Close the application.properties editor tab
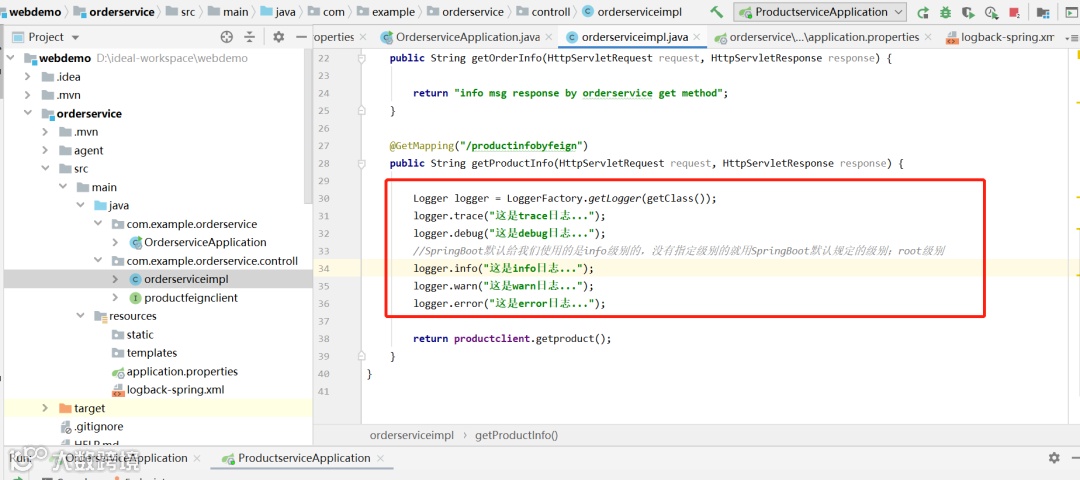This screenshot has height=480, width=1080. (x=927, y=37)
